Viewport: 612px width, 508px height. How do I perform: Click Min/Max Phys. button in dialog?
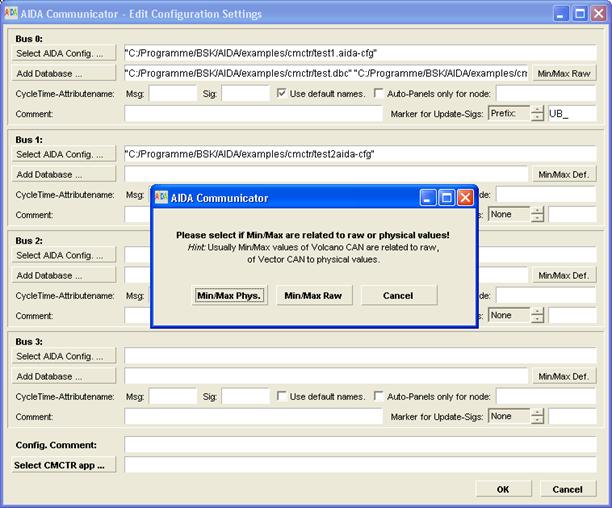tap(230, 295)
